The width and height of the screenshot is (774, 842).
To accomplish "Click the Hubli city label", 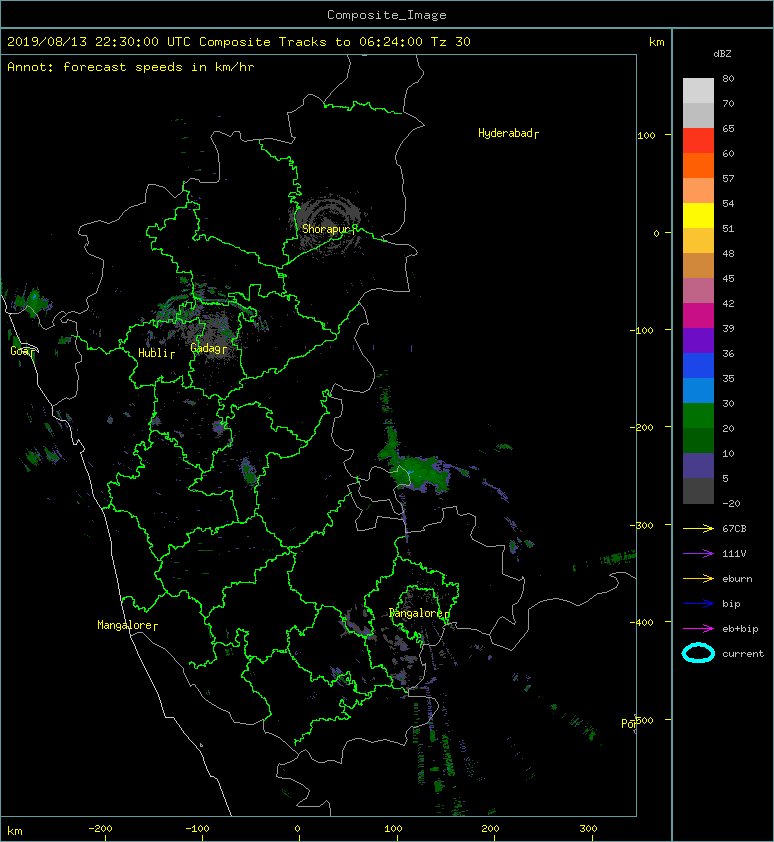I will pos(156,353).
